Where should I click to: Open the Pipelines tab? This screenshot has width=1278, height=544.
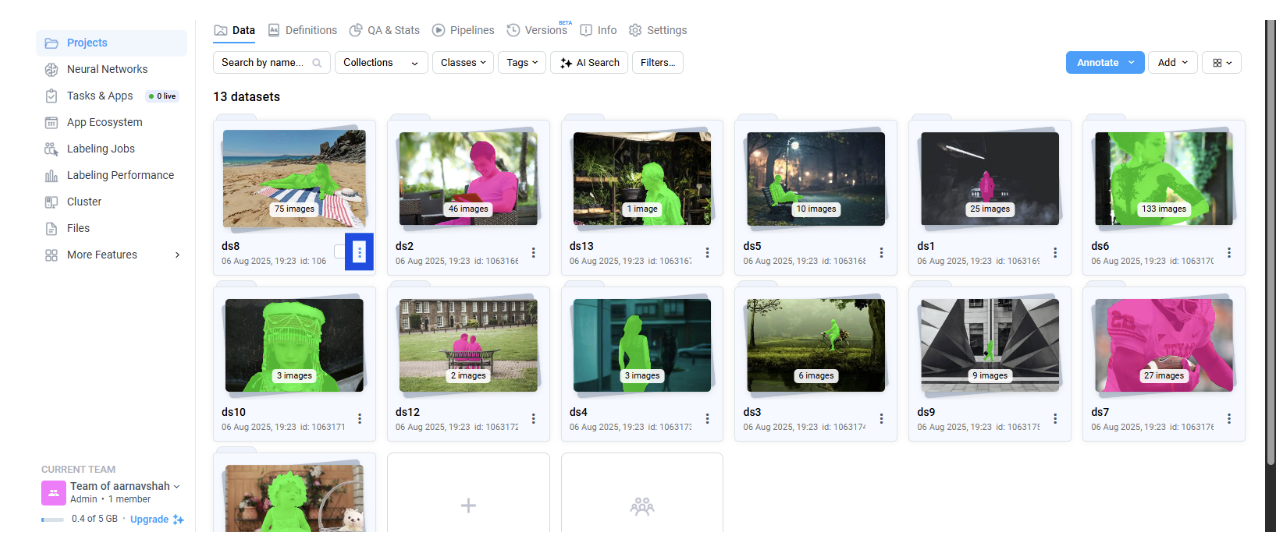[463, 31]
